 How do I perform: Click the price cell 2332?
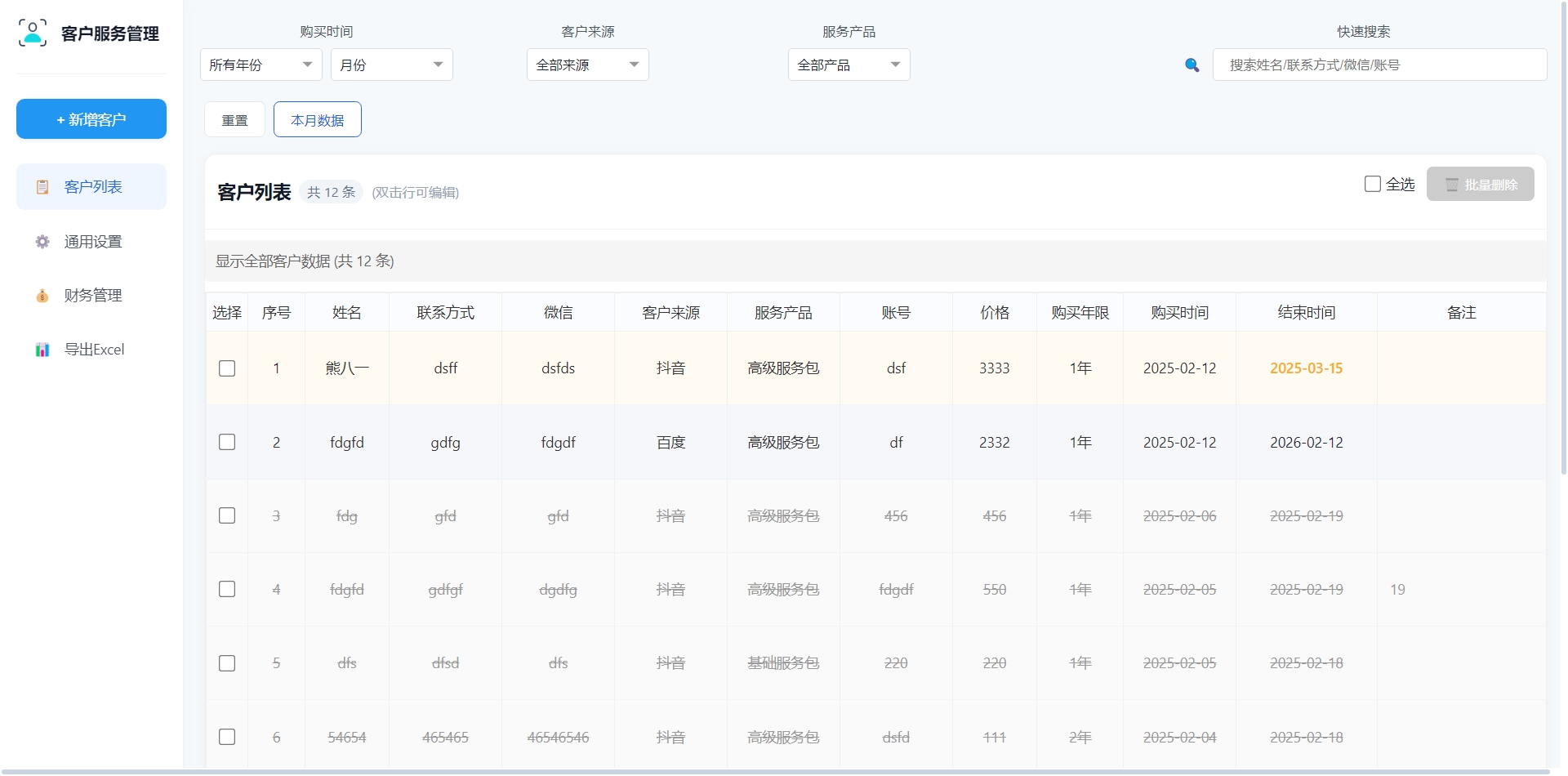pyautogui.click(x=995, y=442)
